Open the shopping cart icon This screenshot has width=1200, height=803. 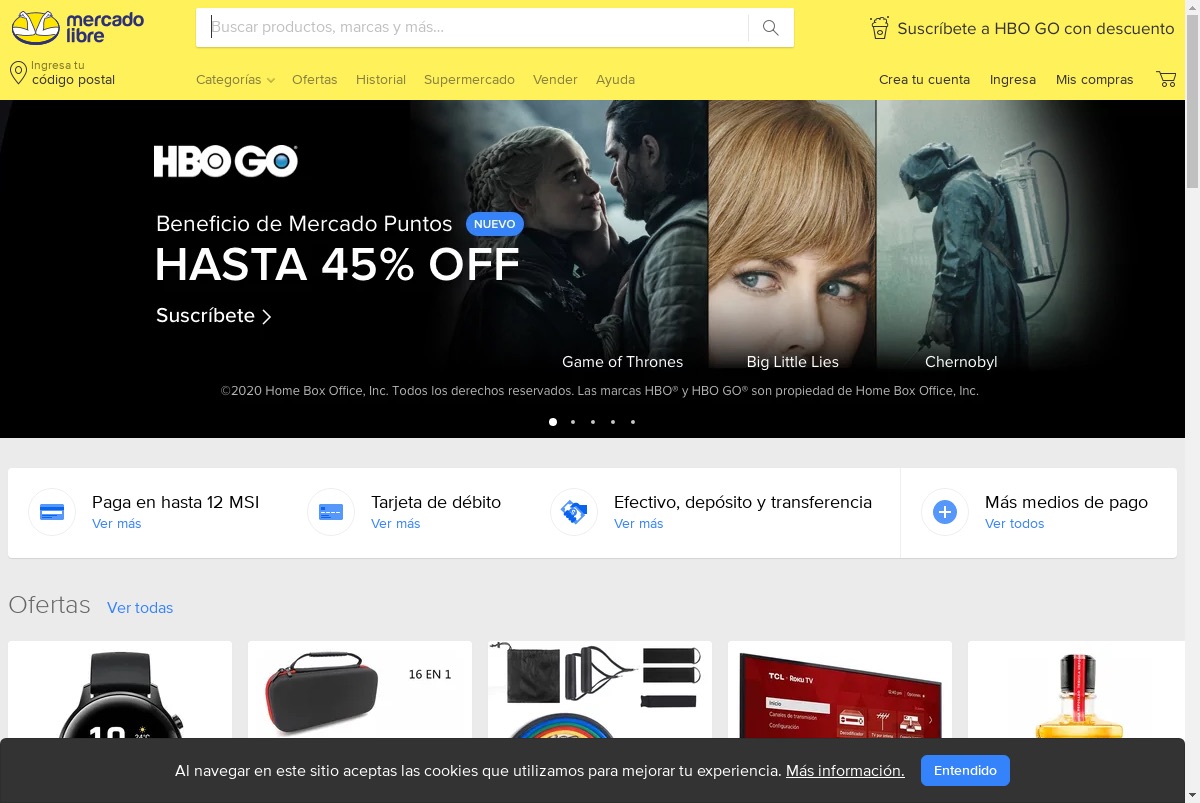[x=1166, y=79]
